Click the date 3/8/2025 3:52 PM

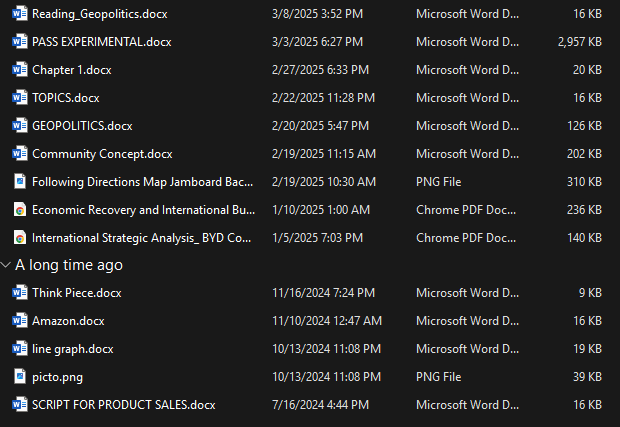(x=318, y=14)
